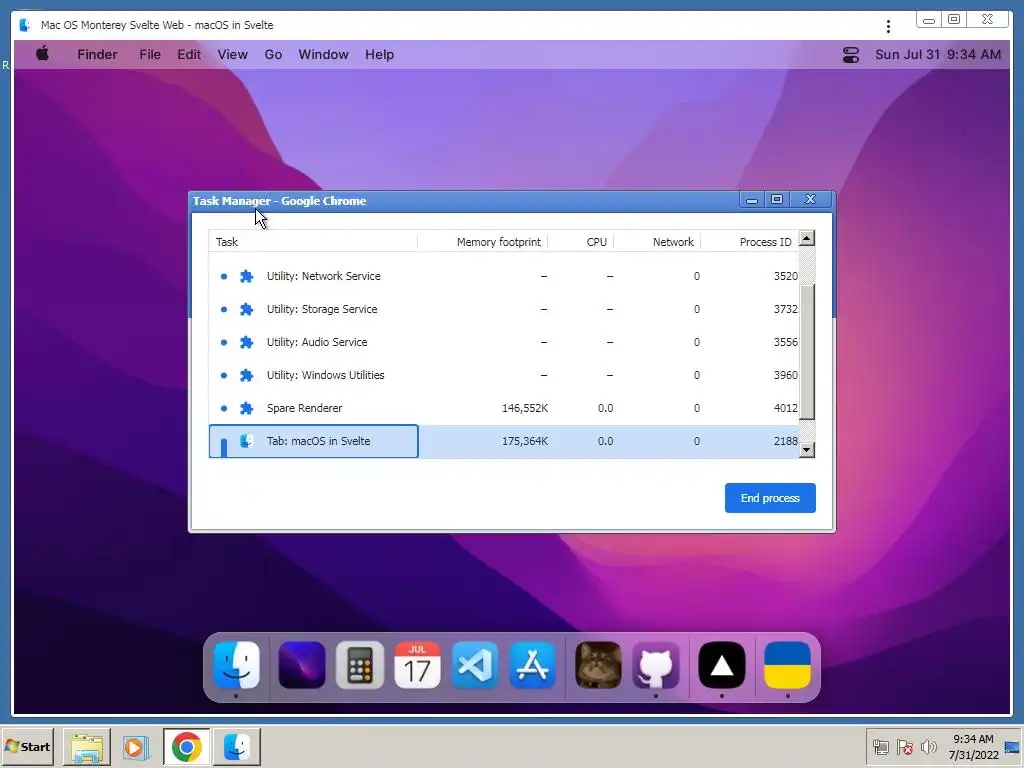Click the Chrome three-dot menu in title bar
Viewport: 1024px width, 768px height.
(x=888, y=26)
